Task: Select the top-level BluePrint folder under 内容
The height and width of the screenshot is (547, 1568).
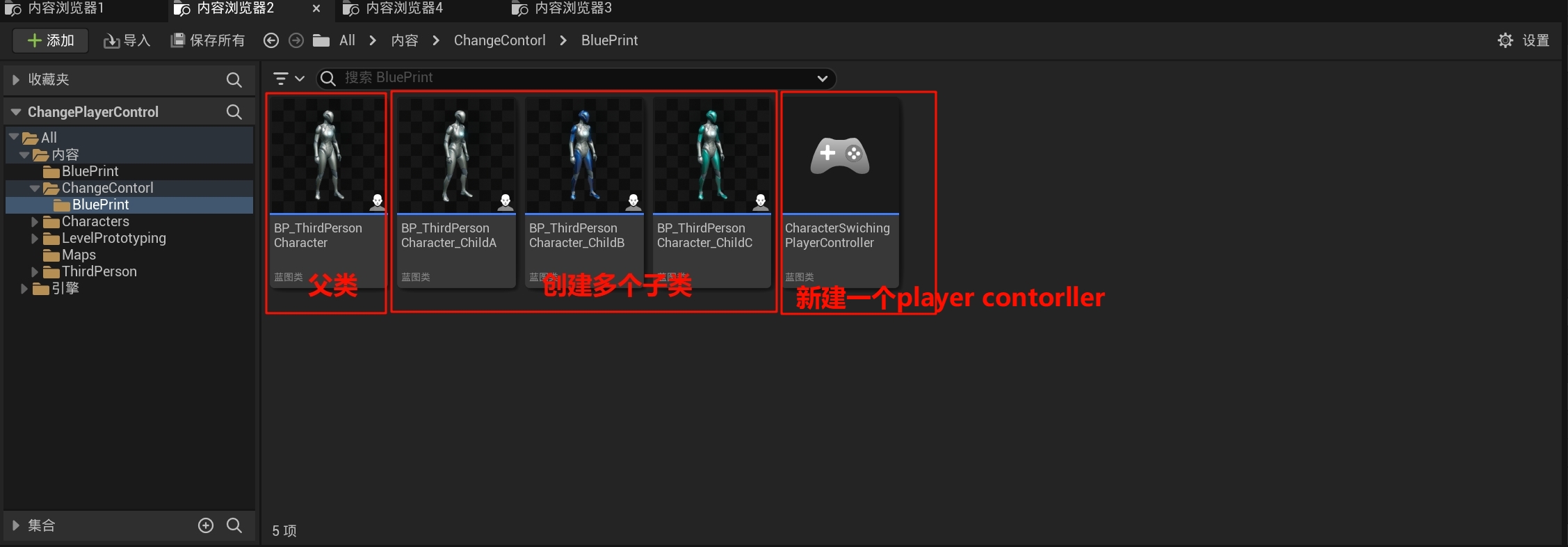Action: (x=90, y=171)
